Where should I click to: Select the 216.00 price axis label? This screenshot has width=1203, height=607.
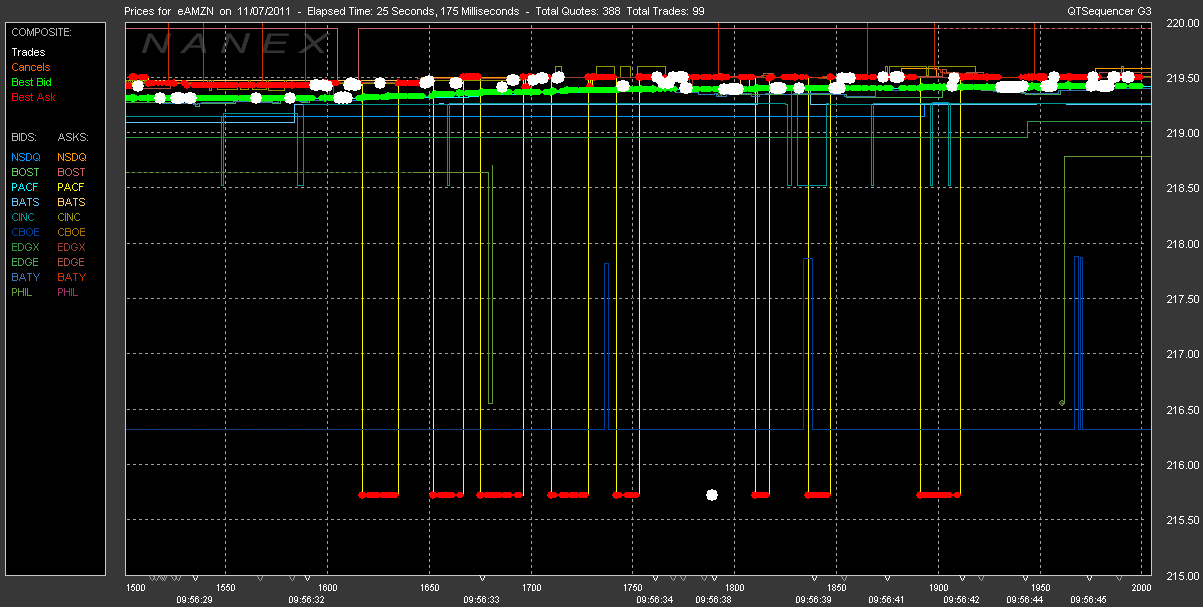tap(1183, 465)
